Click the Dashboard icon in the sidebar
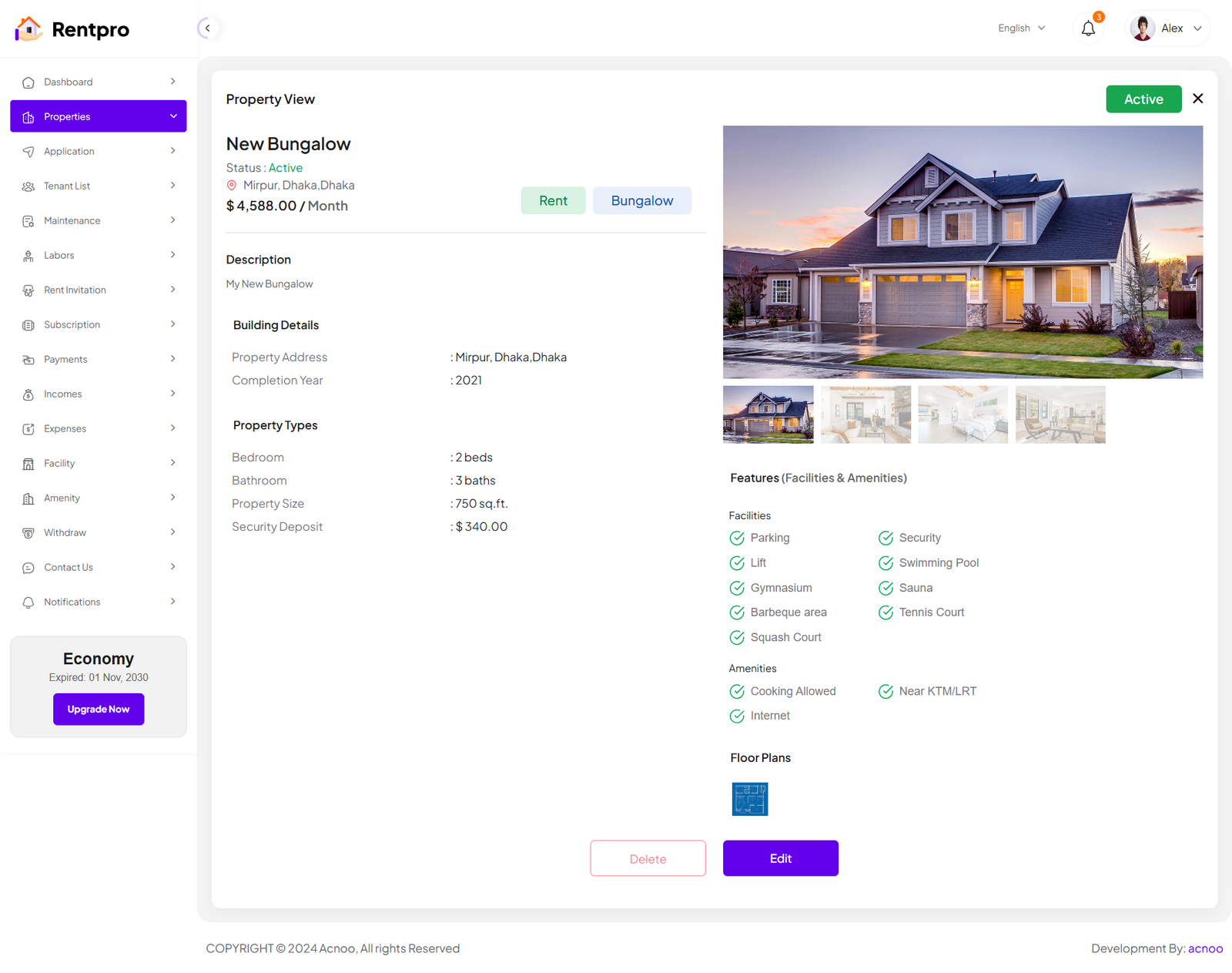1232x973 pixels. 28,82
